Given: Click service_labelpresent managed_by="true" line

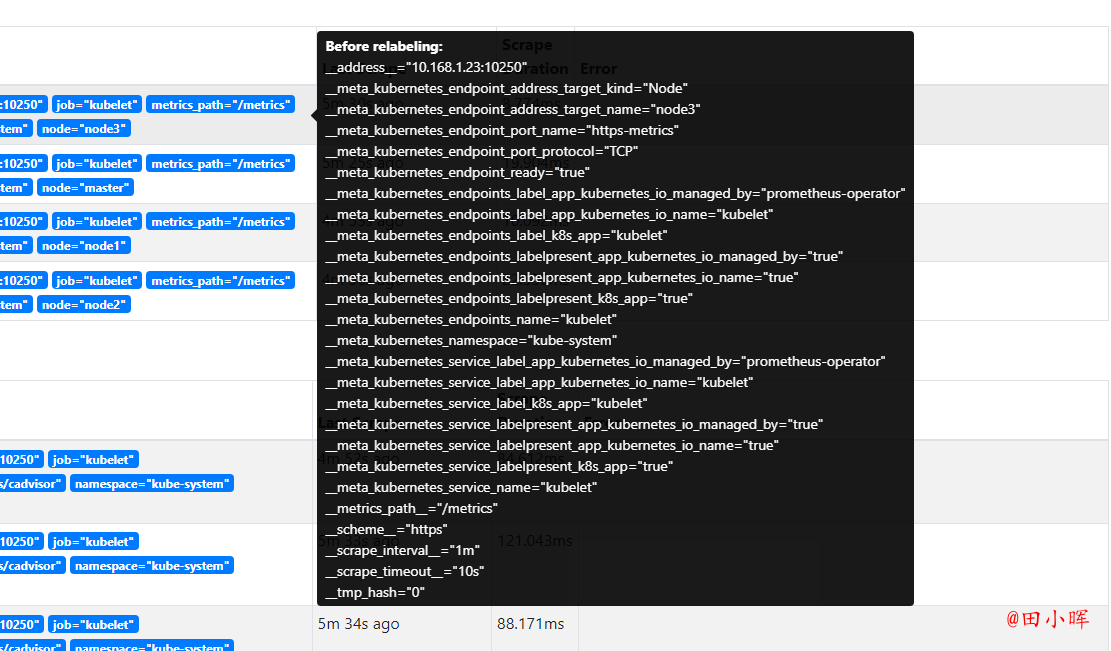Looking at the screenshot, I should [x=574, y=424].
